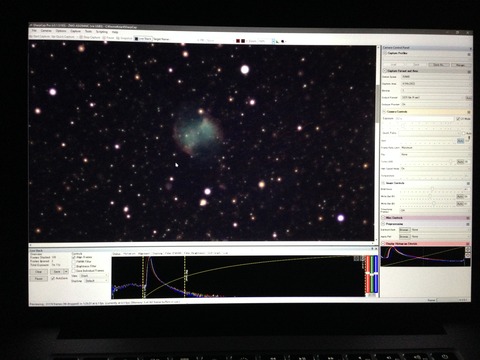
Task: Open the Colour Space dropdown
Action: 436,77
